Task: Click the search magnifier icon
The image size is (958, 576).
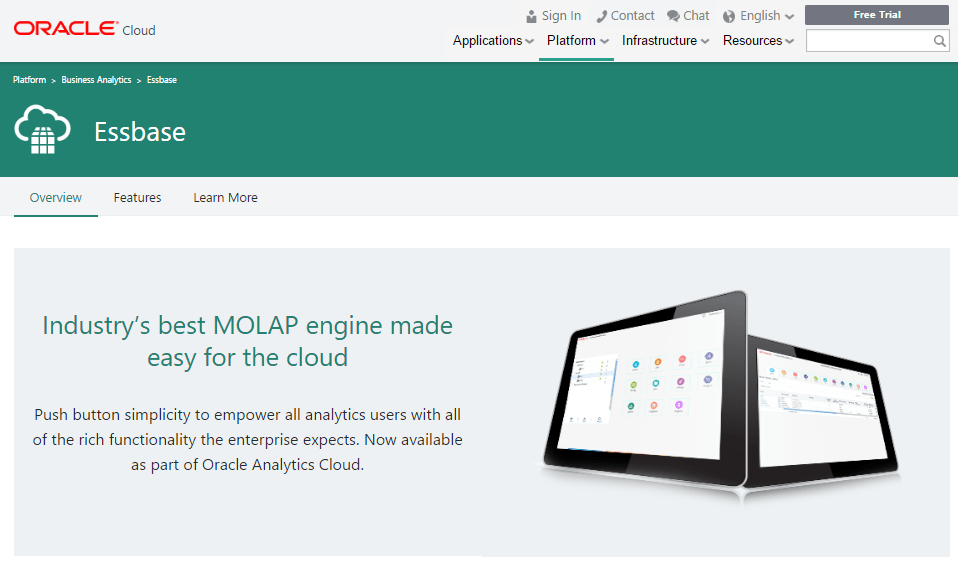Action: point(940,41)
